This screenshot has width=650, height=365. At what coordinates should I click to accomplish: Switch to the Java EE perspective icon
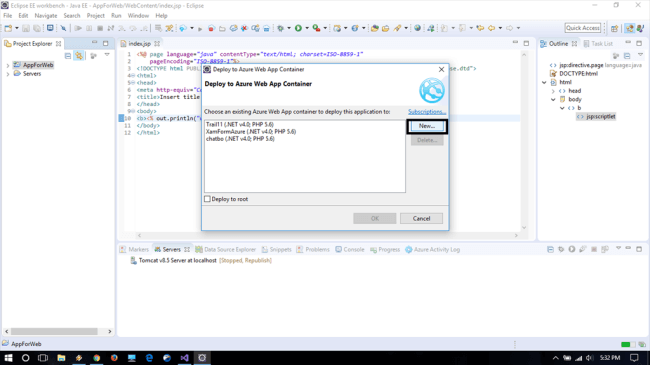(630, 28)
